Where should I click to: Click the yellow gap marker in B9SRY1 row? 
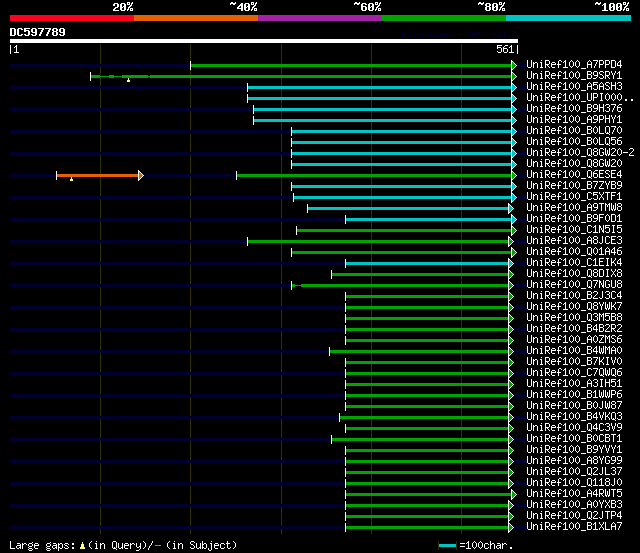(129, 80)
